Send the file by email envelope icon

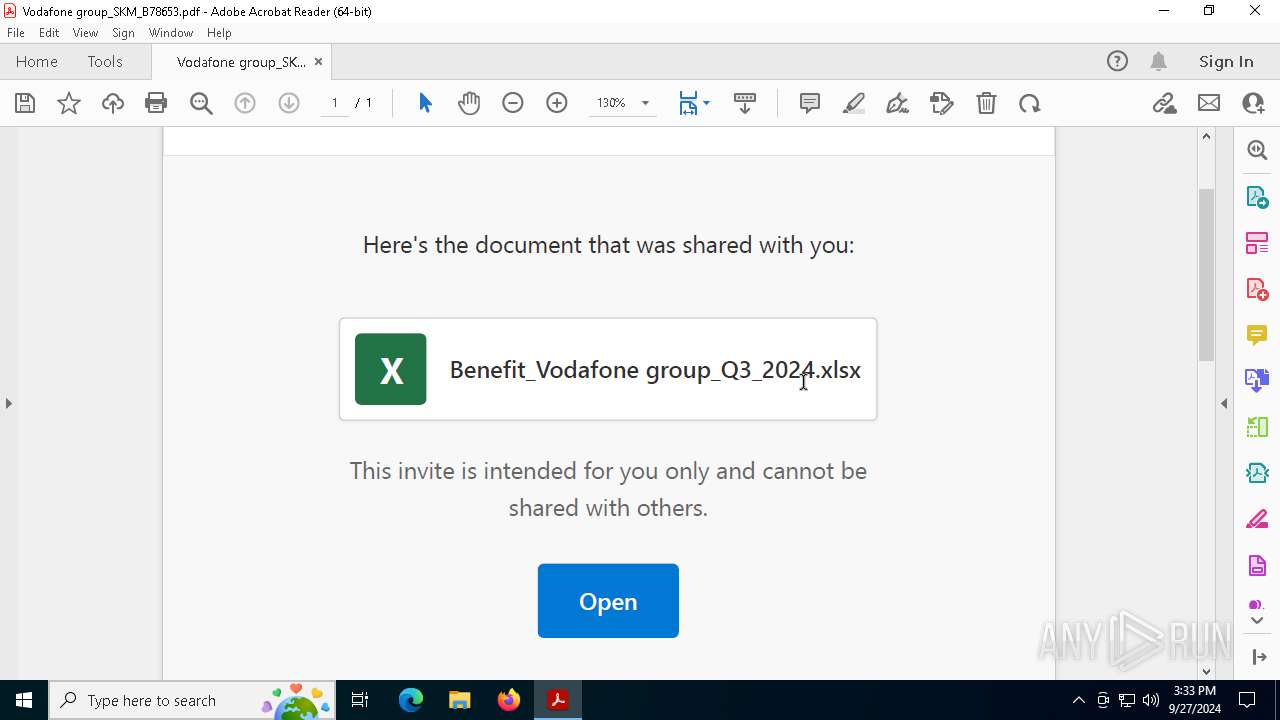pyautogui.click(x=1209, y=103)
